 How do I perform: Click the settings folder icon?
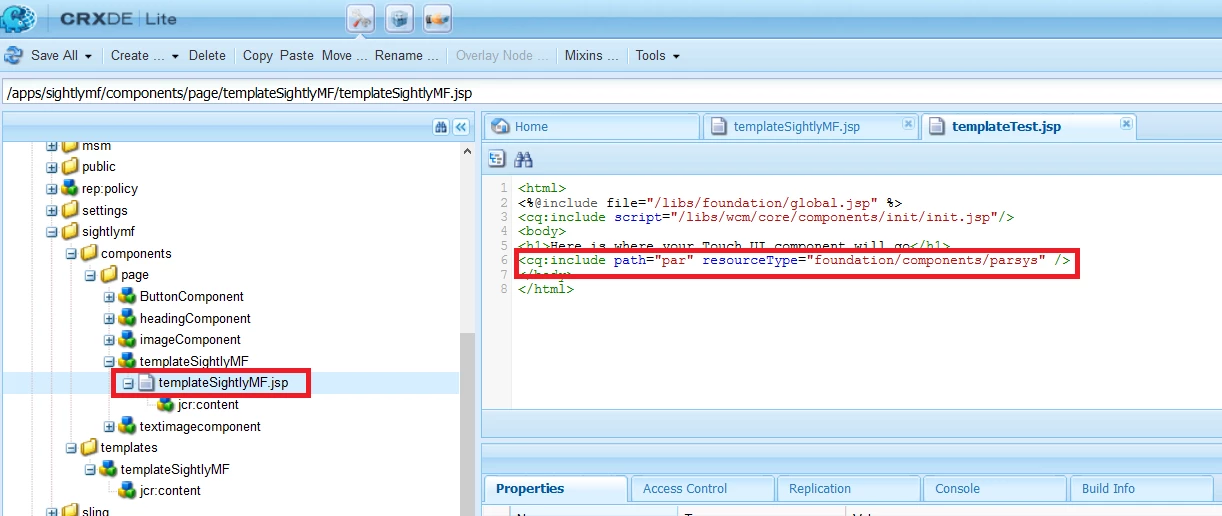[x=69, y=210]
